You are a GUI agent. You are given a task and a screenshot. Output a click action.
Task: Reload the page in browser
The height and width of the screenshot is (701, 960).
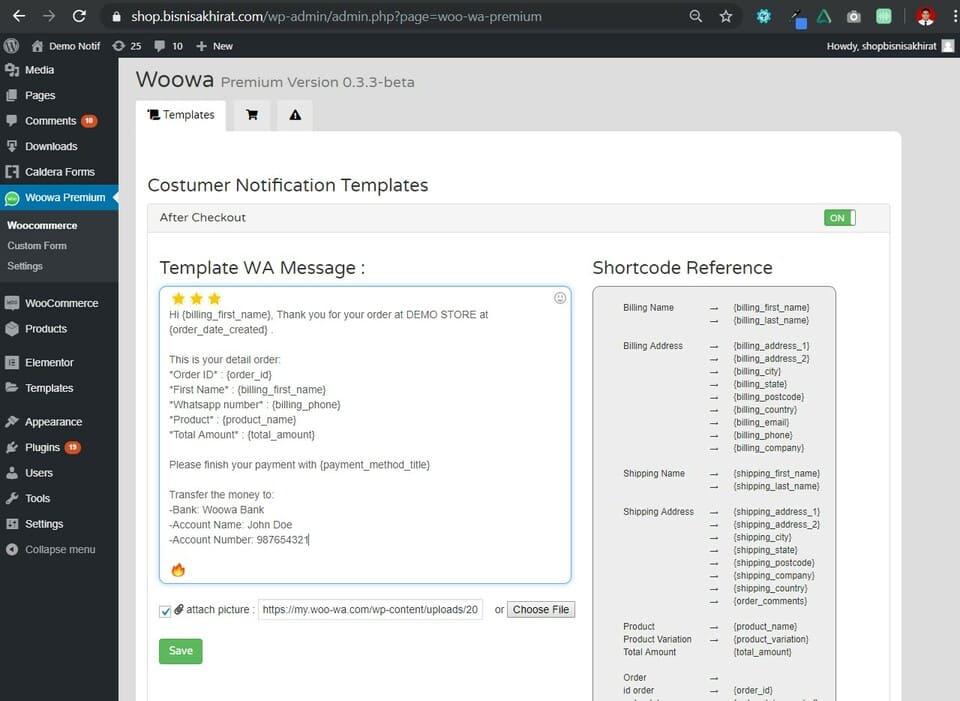point(79,17)
